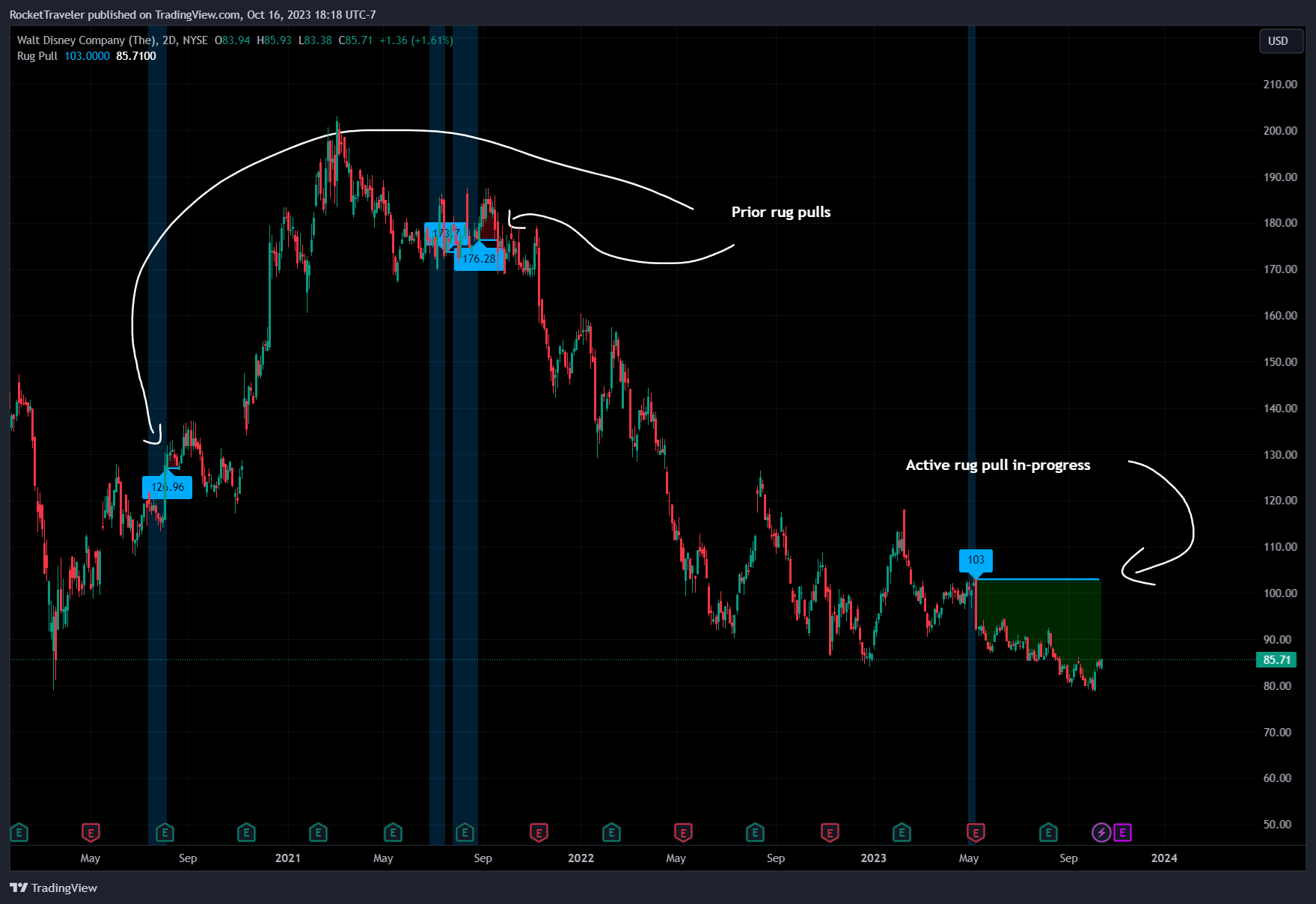
Task: Click the August 2022 green earnings marker
Action: point(755,832)
